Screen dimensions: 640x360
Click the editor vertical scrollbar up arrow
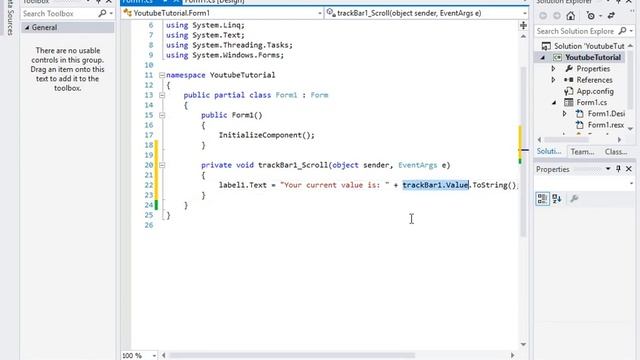tap(523, 37)
